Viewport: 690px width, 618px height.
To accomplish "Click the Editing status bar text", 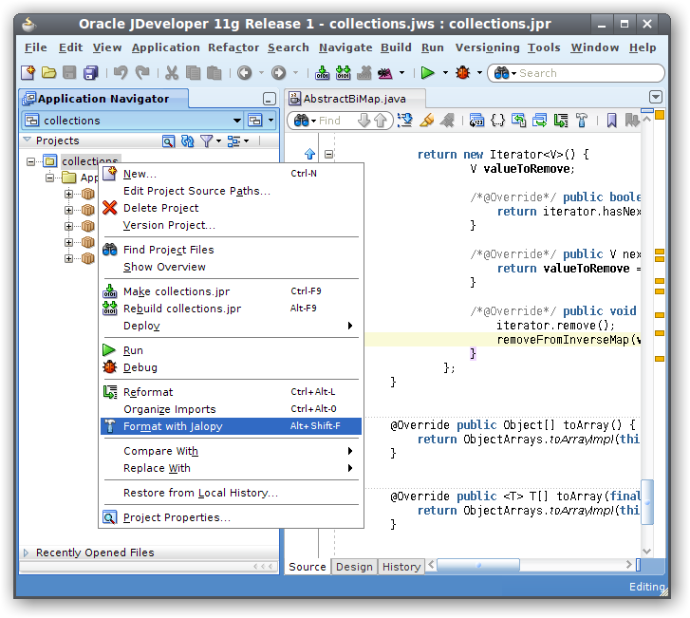I will click(x=646, y=586).
